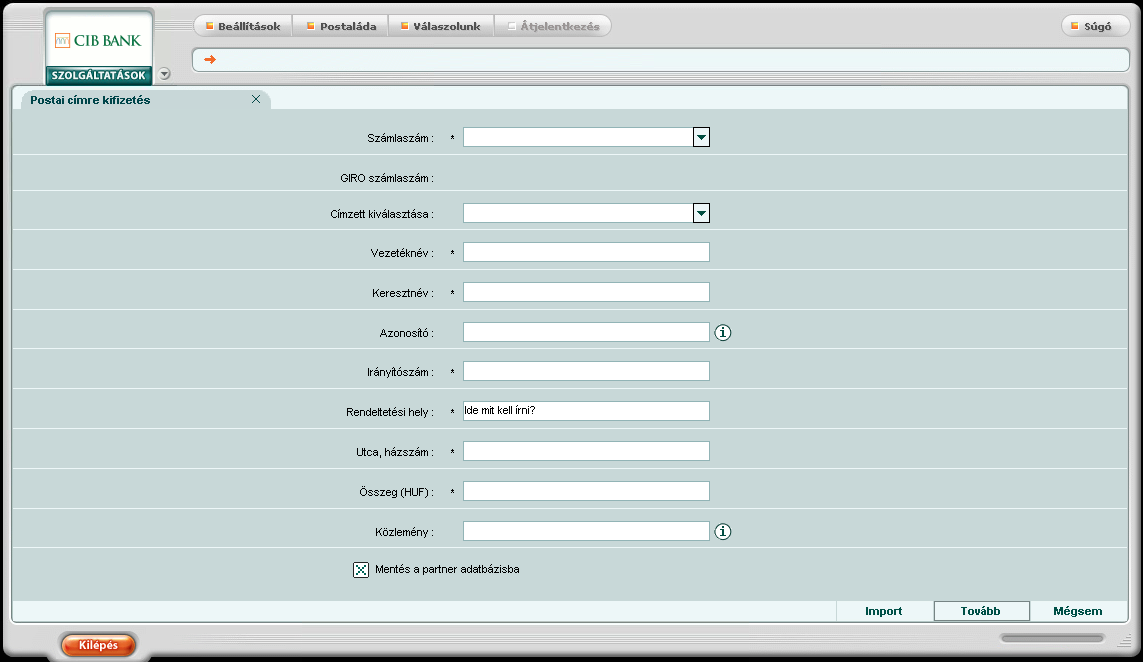The height and width of the screenshot is (662, 1143).
Task: Click the Tovább button
Action: click(981, 611)
